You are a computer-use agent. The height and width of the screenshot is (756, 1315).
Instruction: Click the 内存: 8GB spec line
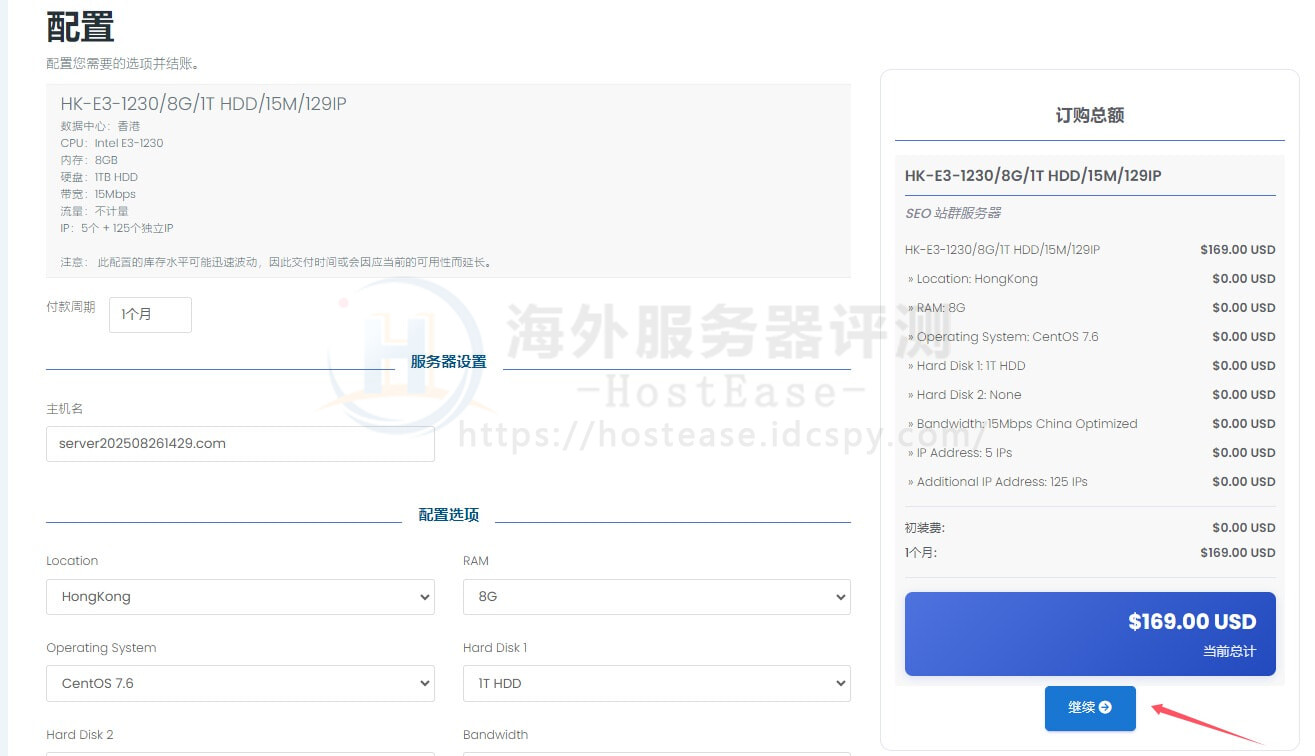click(89, 160)
